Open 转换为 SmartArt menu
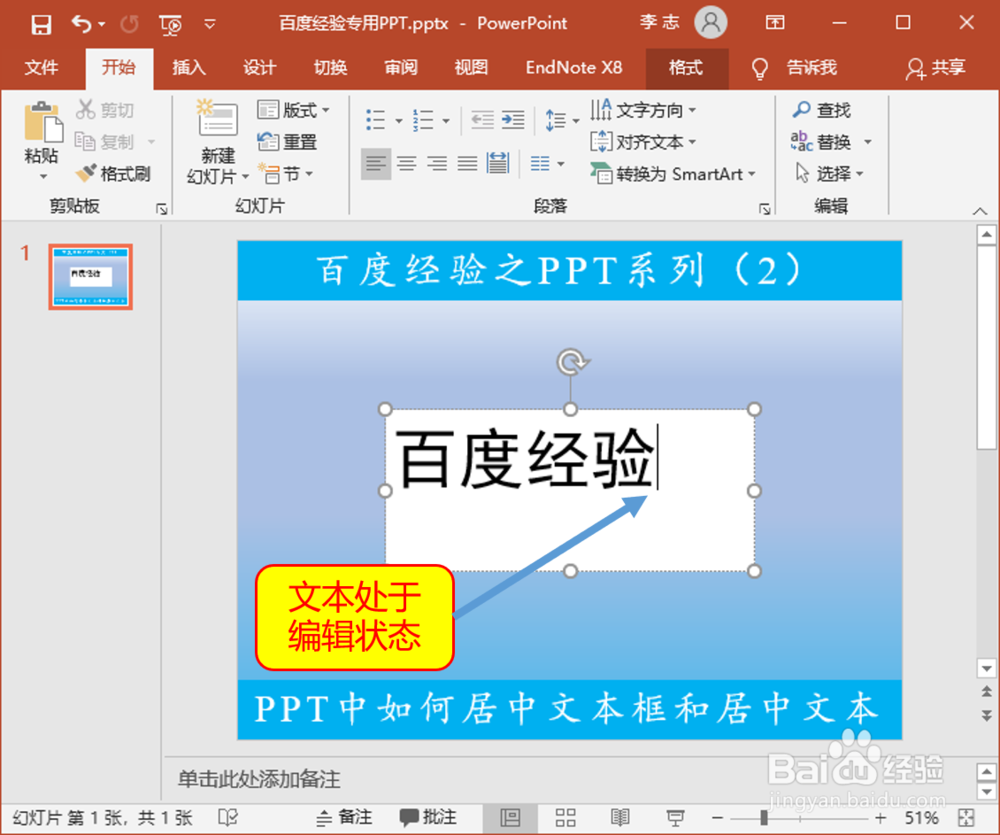This screenshot has height=835, width=1000. (x=673, y=173)
